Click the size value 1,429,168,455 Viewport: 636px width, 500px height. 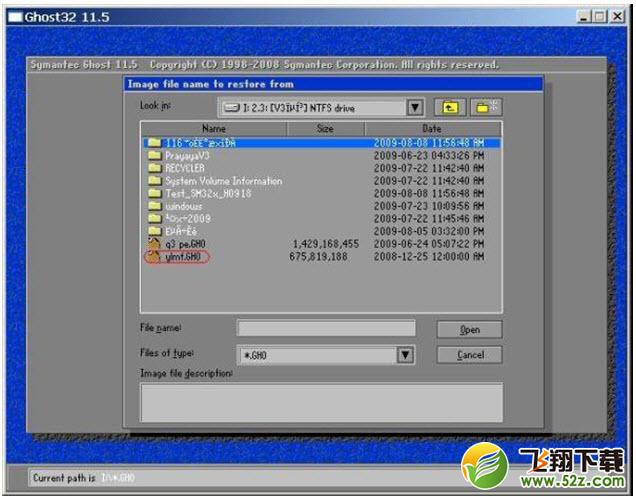pos(326,244)
